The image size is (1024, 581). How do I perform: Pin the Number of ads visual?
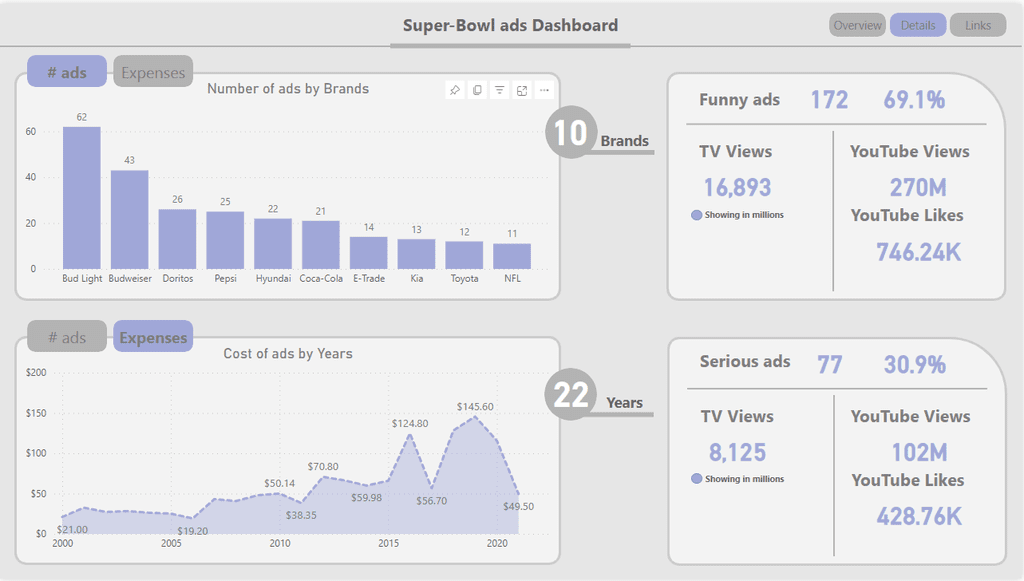point(455,90)
